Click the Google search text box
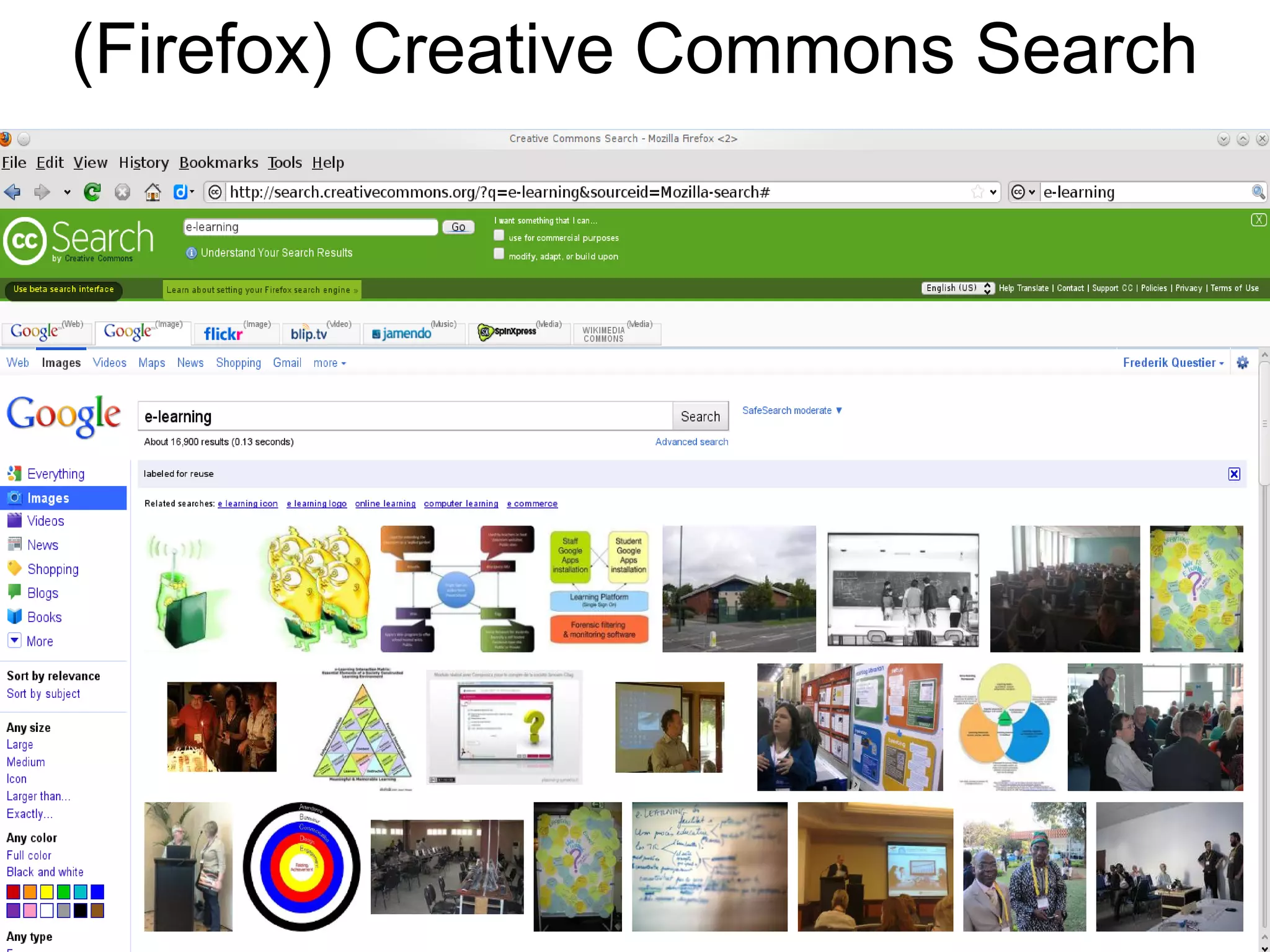This screenshot has height=952, width=1270. [405, 416]
